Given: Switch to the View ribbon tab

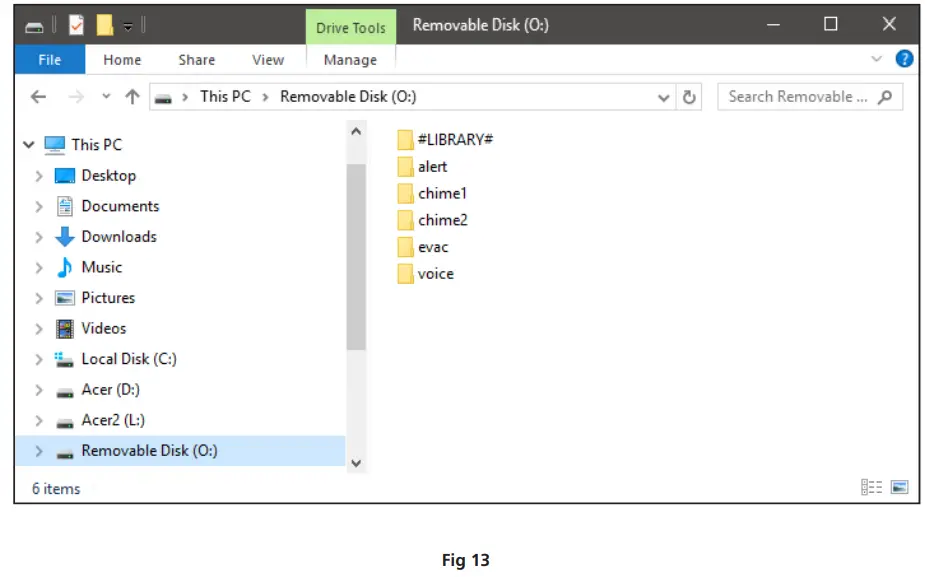Looking at the screenshot, I should click(x=268, y=60).
